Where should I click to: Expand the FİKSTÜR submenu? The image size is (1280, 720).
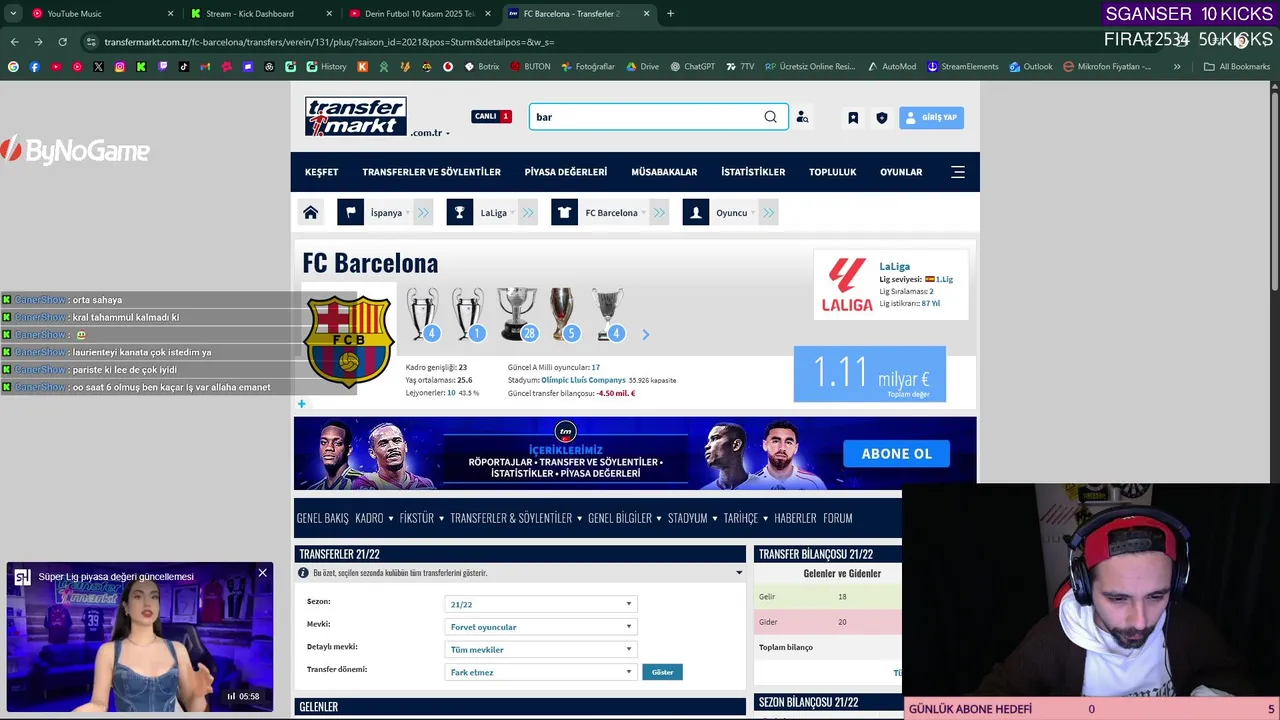coord(421,518)
